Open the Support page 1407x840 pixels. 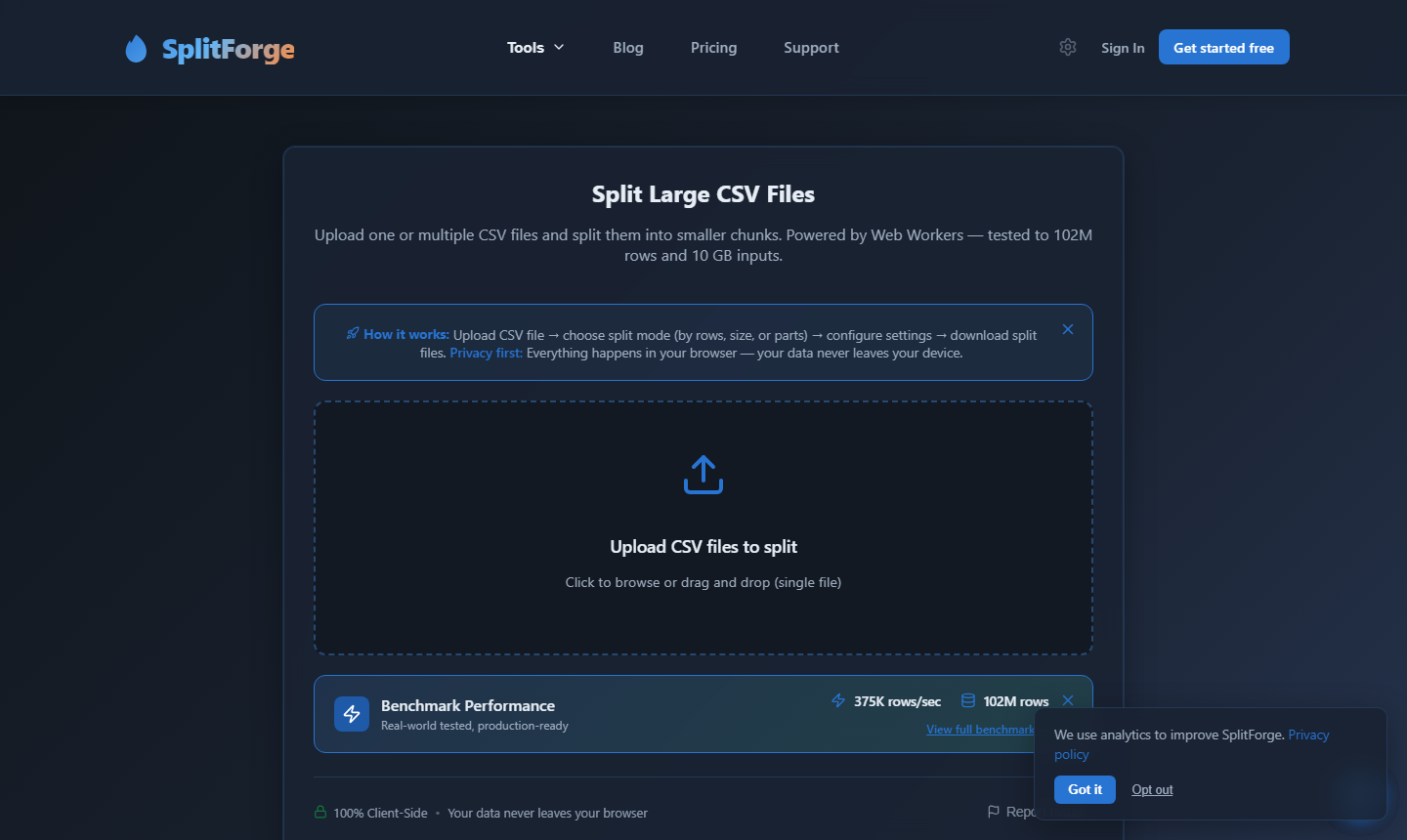tap(811, 47)
